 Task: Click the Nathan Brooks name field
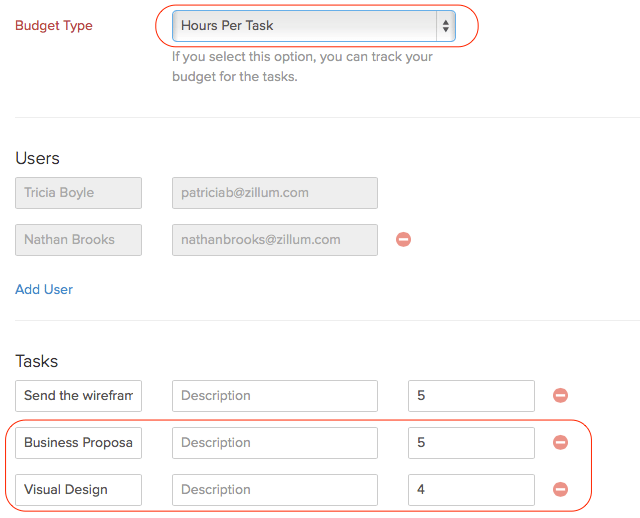click(x=78, y=240)
